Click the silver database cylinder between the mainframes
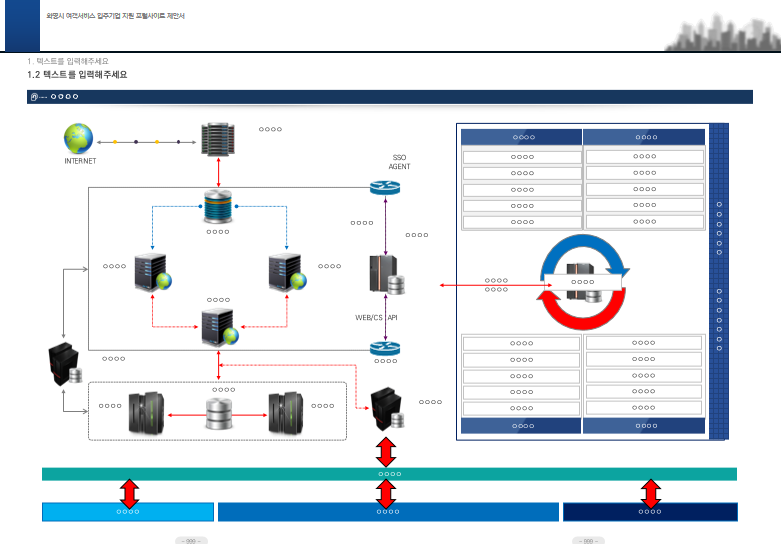The width and height of the screenshot is (781, 544). (219, 413)
